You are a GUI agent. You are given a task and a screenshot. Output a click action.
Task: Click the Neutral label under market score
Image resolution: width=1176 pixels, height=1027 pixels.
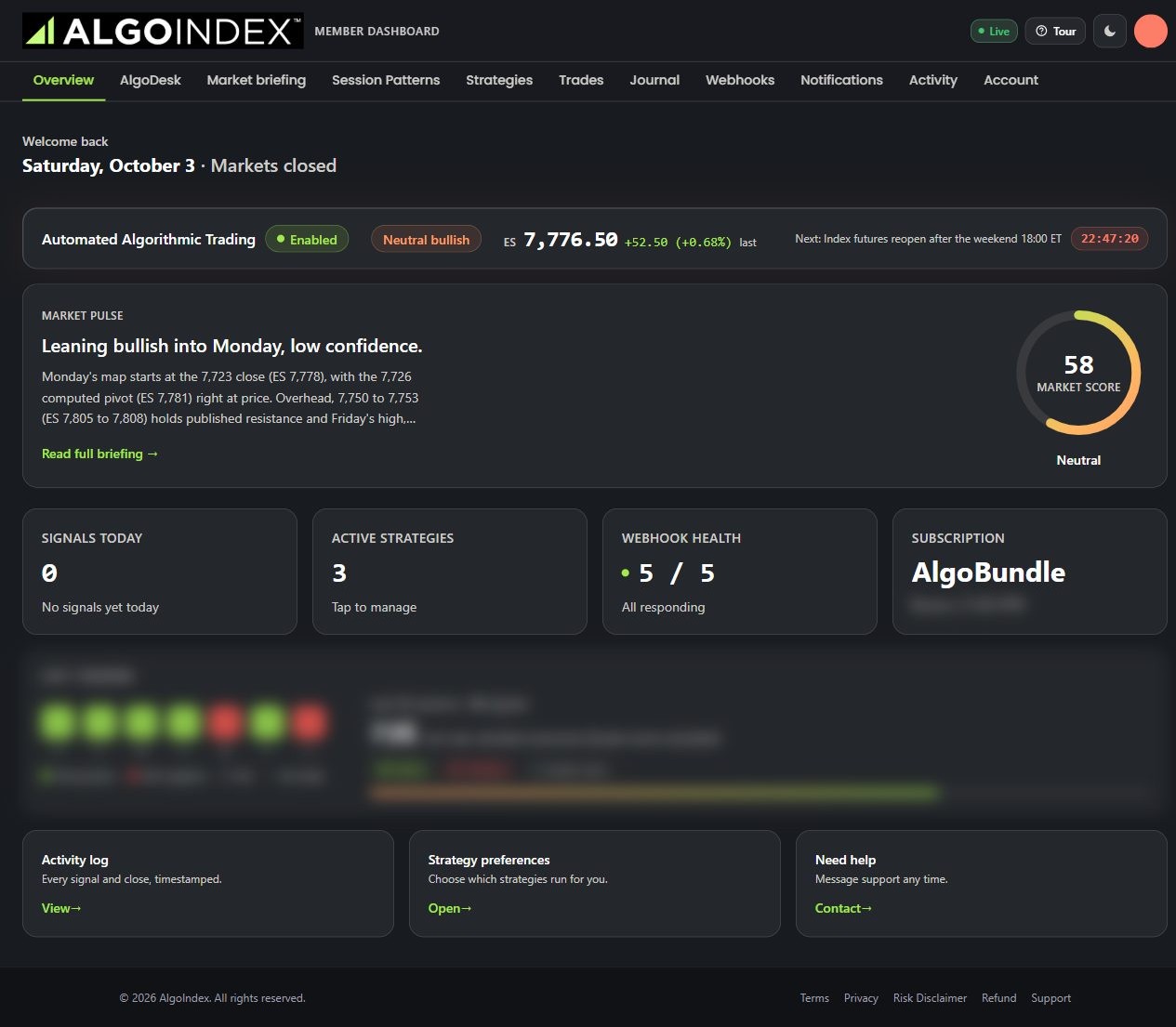tap(1078, 460)
